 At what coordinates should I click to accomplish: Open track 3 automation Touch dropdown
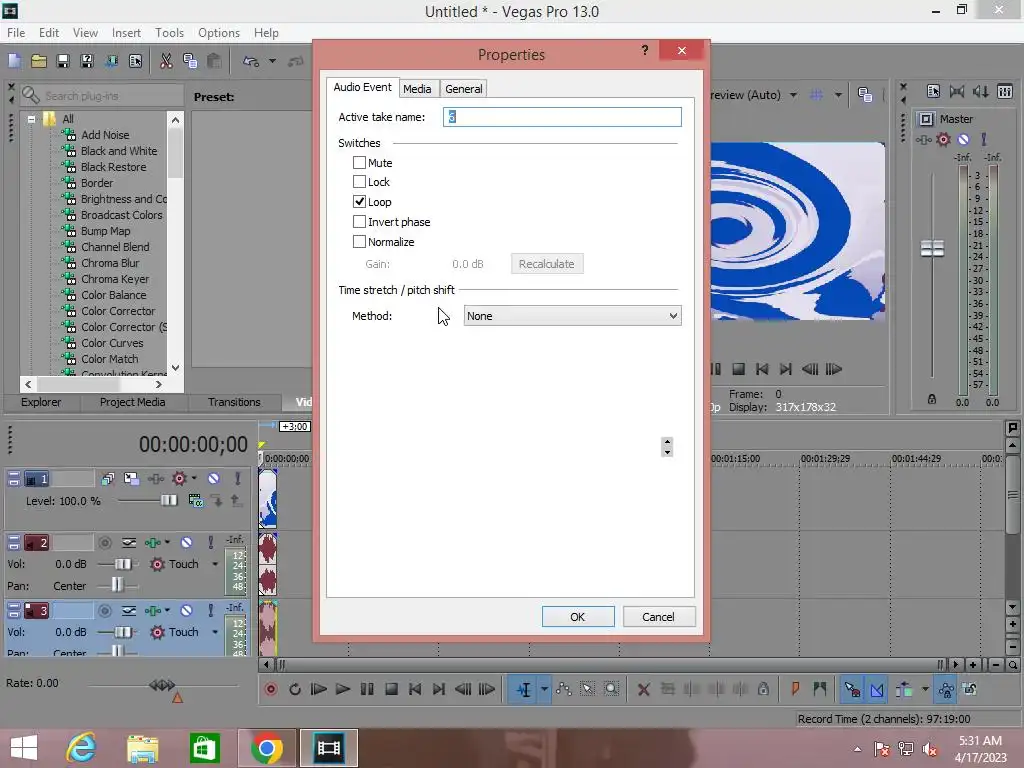tap(215, 632)
